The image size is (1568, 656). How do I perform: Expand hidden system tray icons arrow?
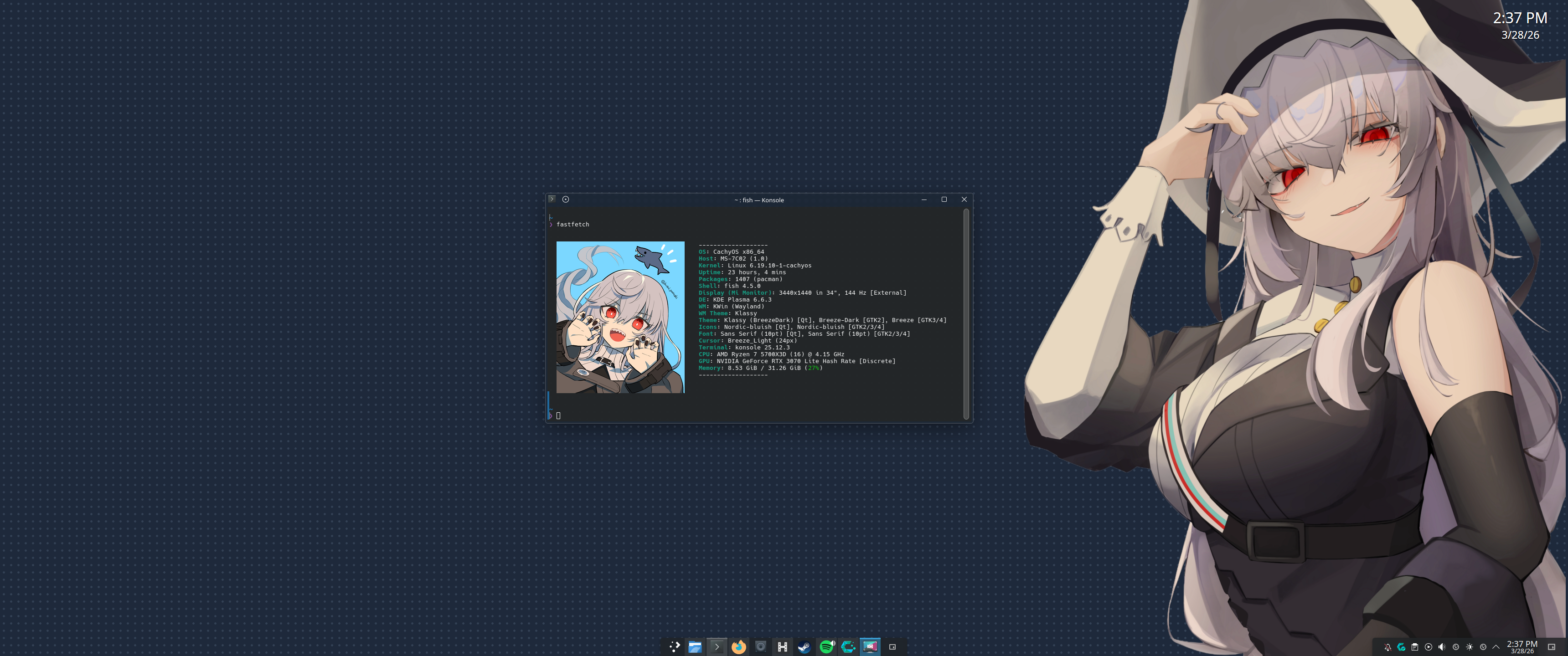(1496, 647)
